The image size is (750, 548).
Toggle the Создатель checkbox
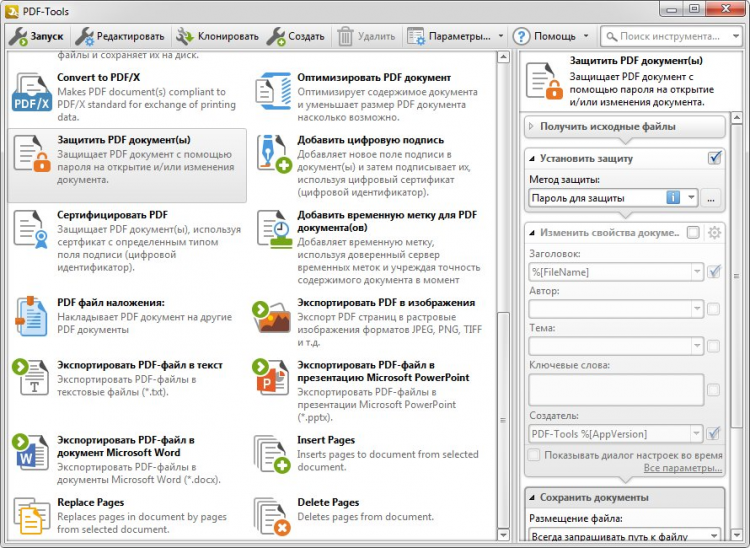tap(714, 434)
